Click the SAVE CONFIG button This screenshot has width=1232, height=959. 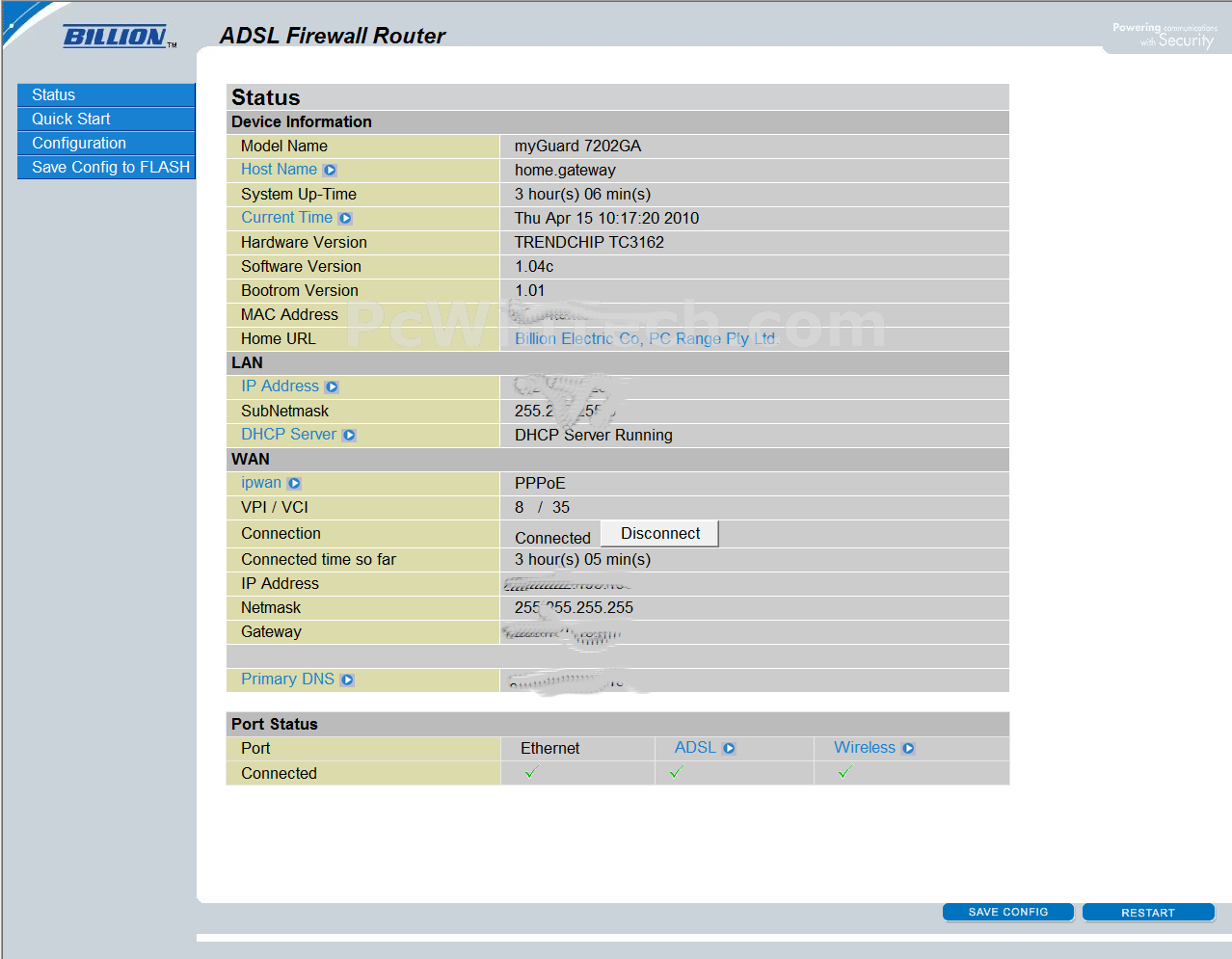pos(1008,912)
